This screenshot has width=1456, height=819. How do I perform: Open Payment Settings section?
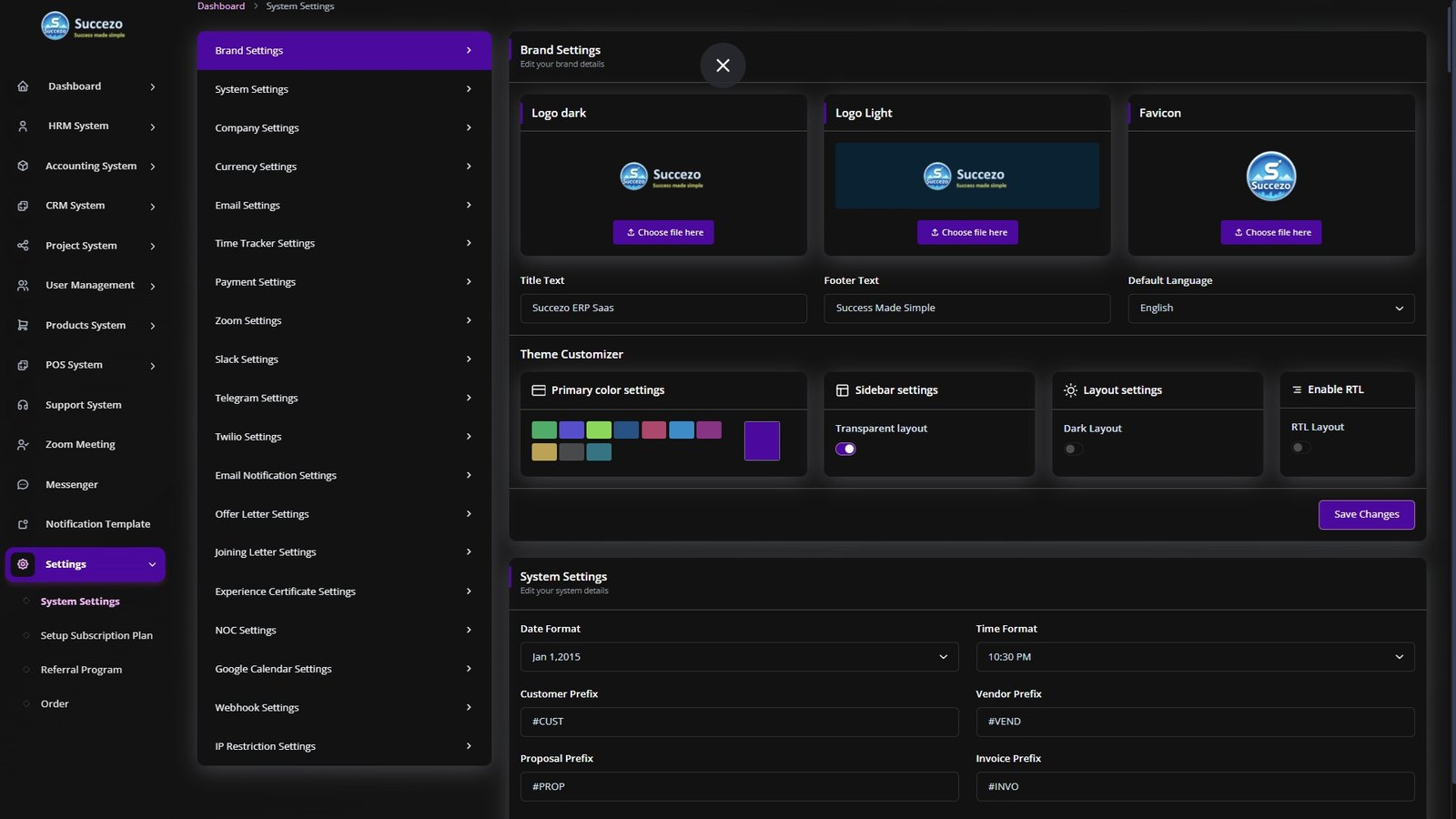coord(344,282)
